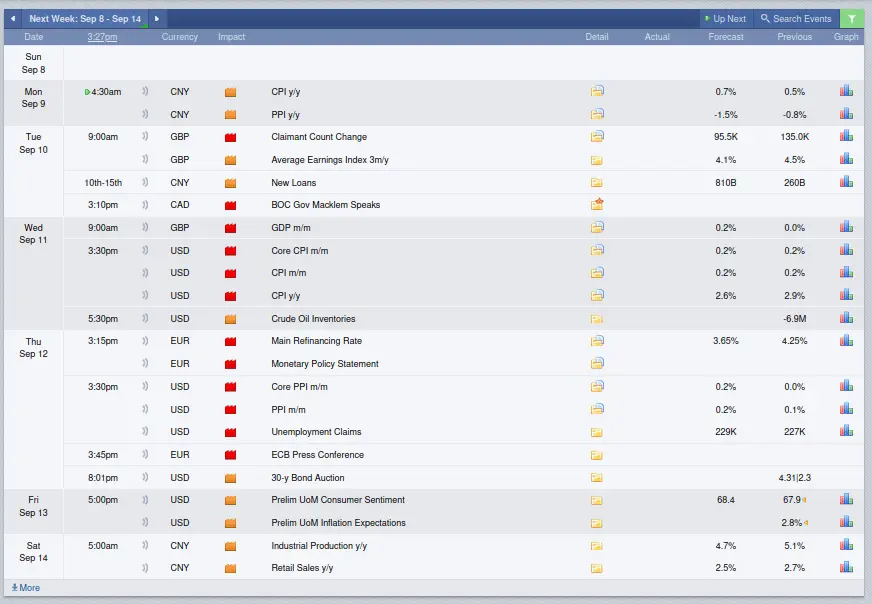Screen dimensions: 872x604
Task: Open the Prelim UoM Inflation Expectations event
Action: [x=338, y=523]
